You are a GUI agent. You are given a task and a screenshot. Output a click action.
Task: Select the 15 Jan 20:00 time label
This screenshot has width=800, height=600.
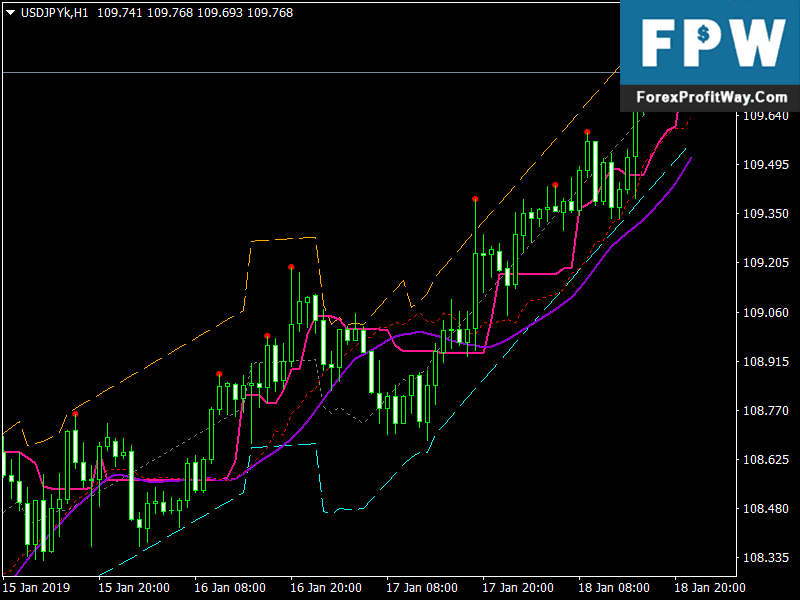(134, 588)
